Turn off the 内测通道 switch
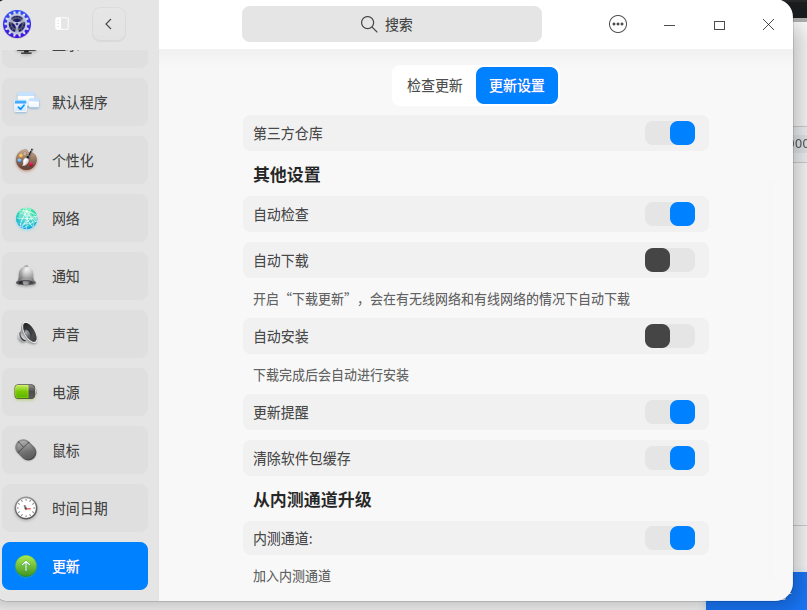 point(670,538)
